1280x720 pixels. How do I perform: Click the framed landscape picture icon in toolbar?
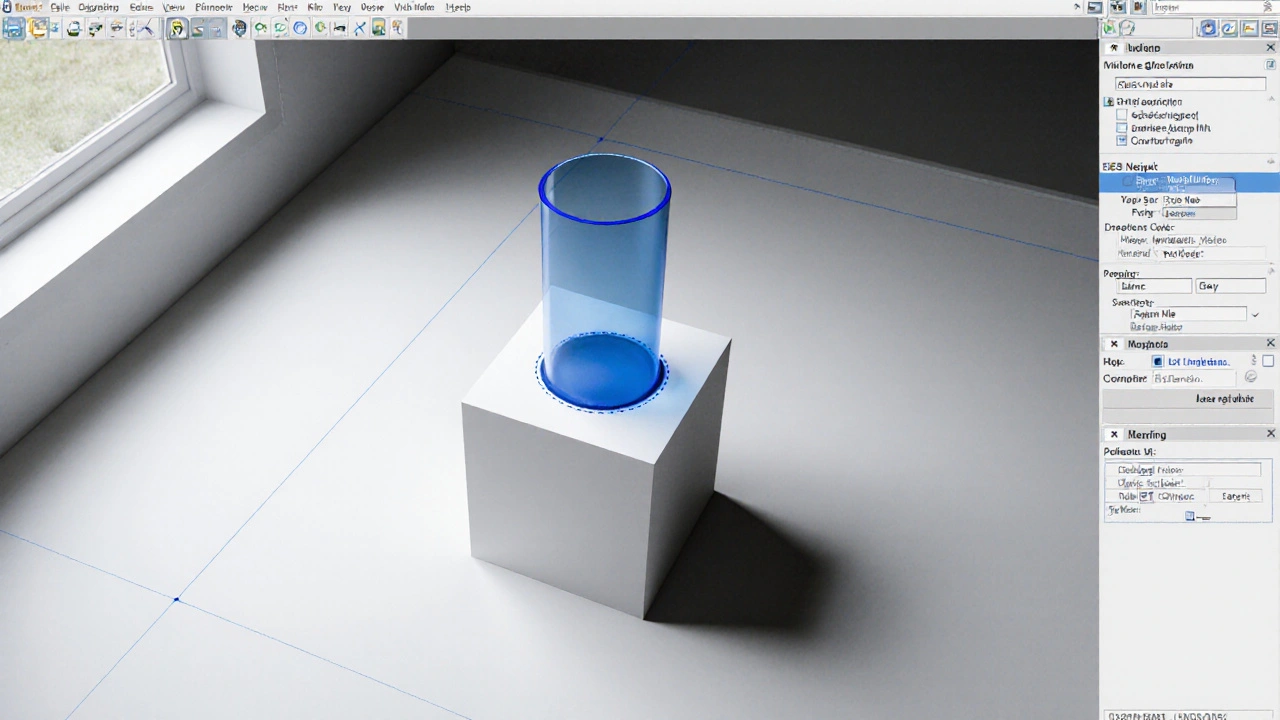coord(379,28)
